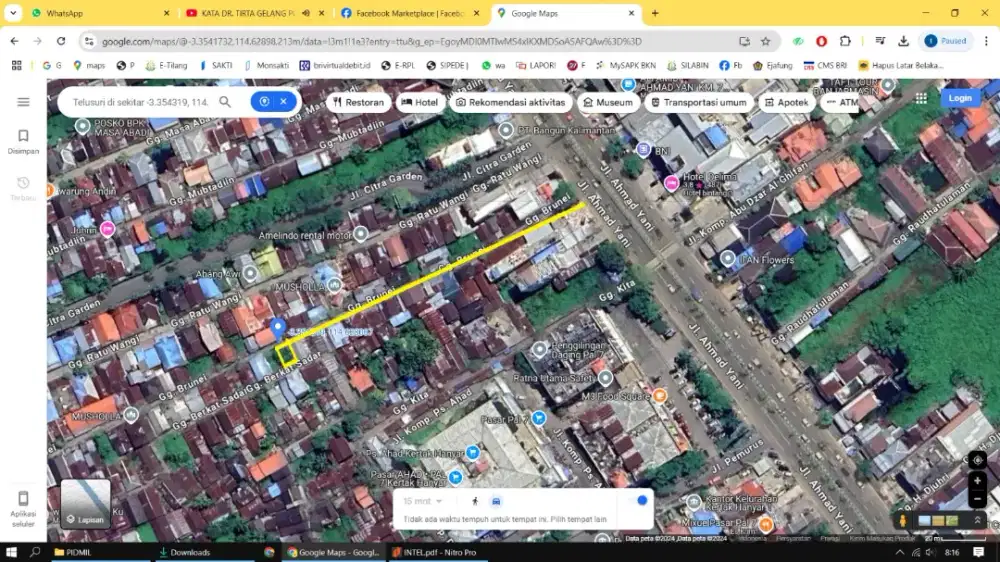Choose walking mode in travel time card
The width and height of the screenshot is (1000, 562).
pos(474,501)
